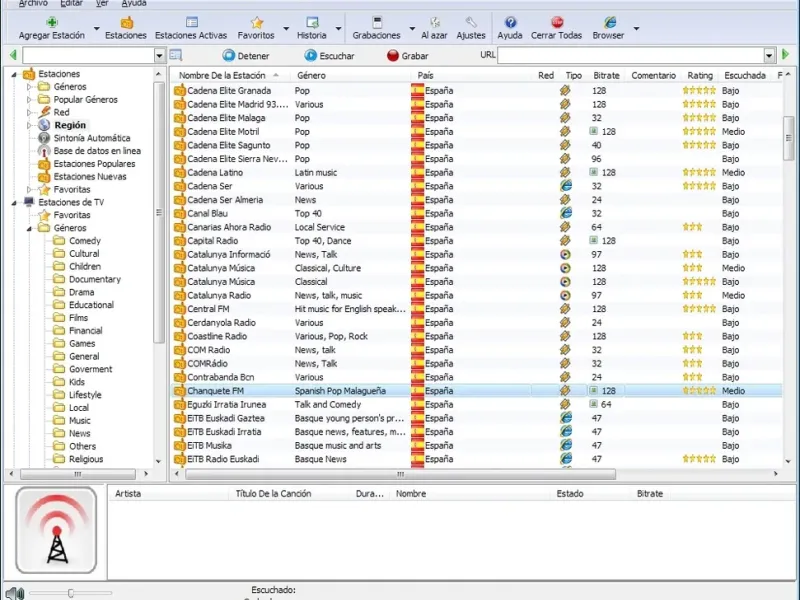Open the Estaciones Activas view

[191, 22]
